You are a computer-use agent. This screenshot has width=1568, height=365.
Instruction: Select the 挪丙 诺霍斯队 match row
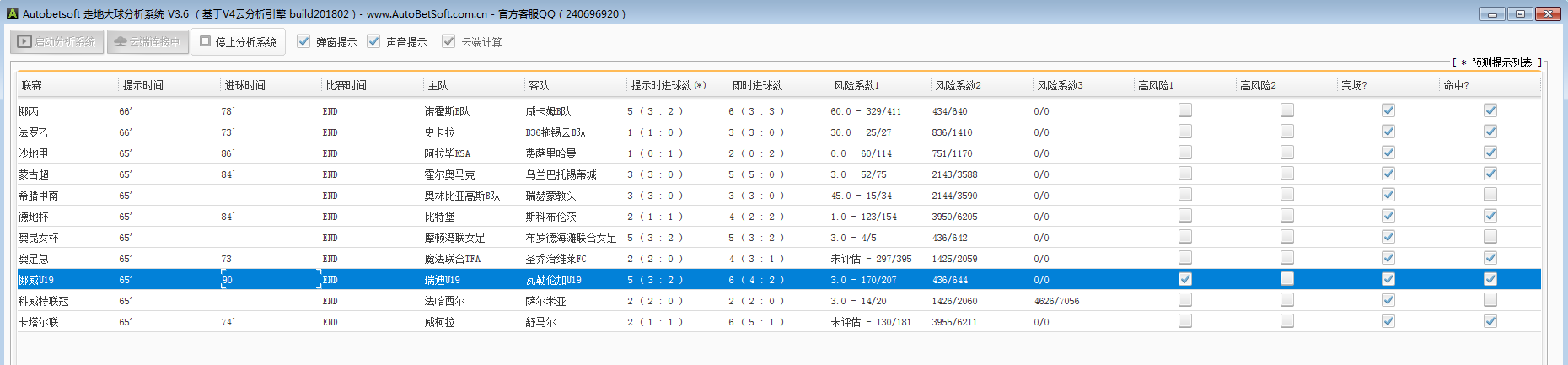(x=447, y=111)
